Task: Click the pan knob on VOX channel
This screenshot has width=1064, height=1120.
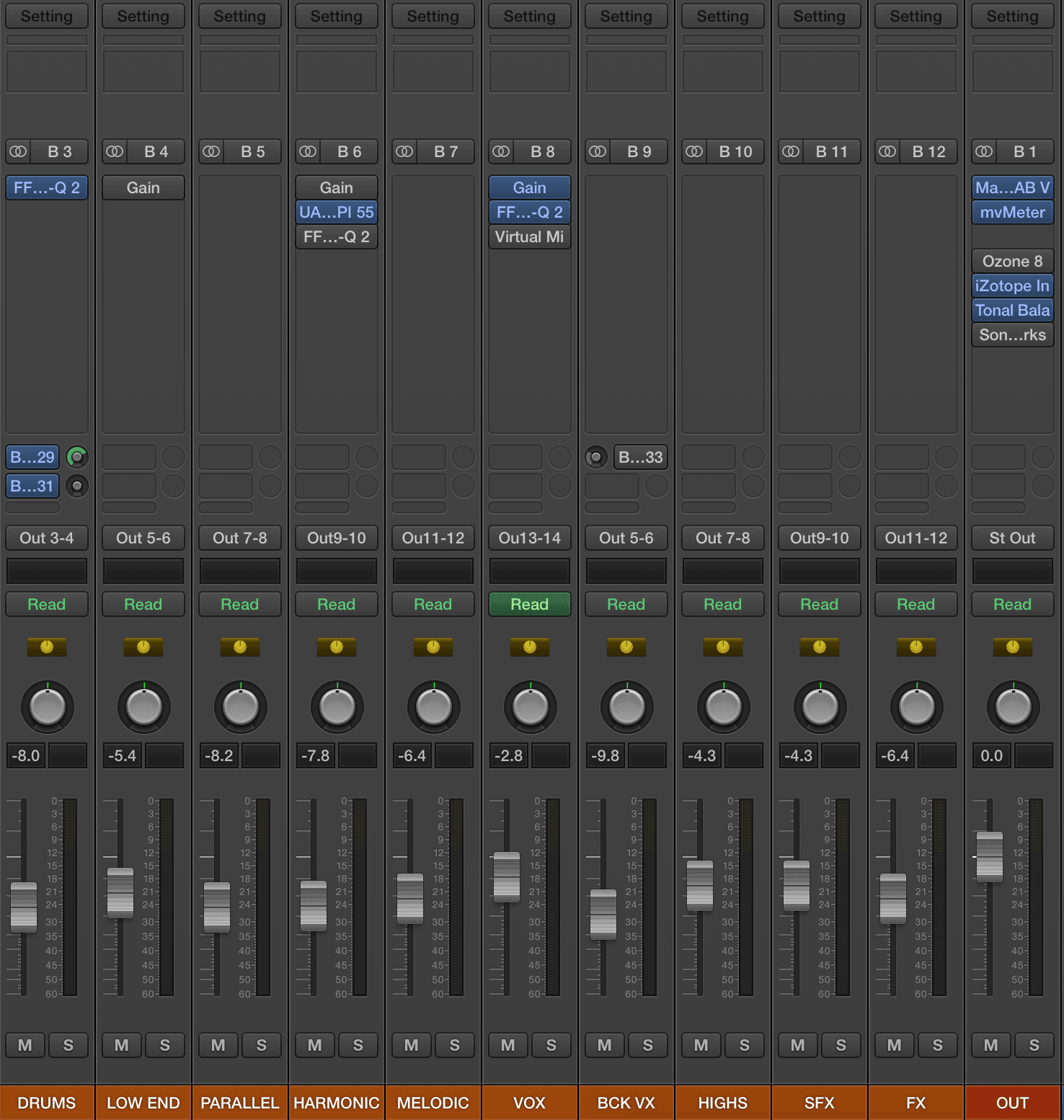Action: coord(531,707)
